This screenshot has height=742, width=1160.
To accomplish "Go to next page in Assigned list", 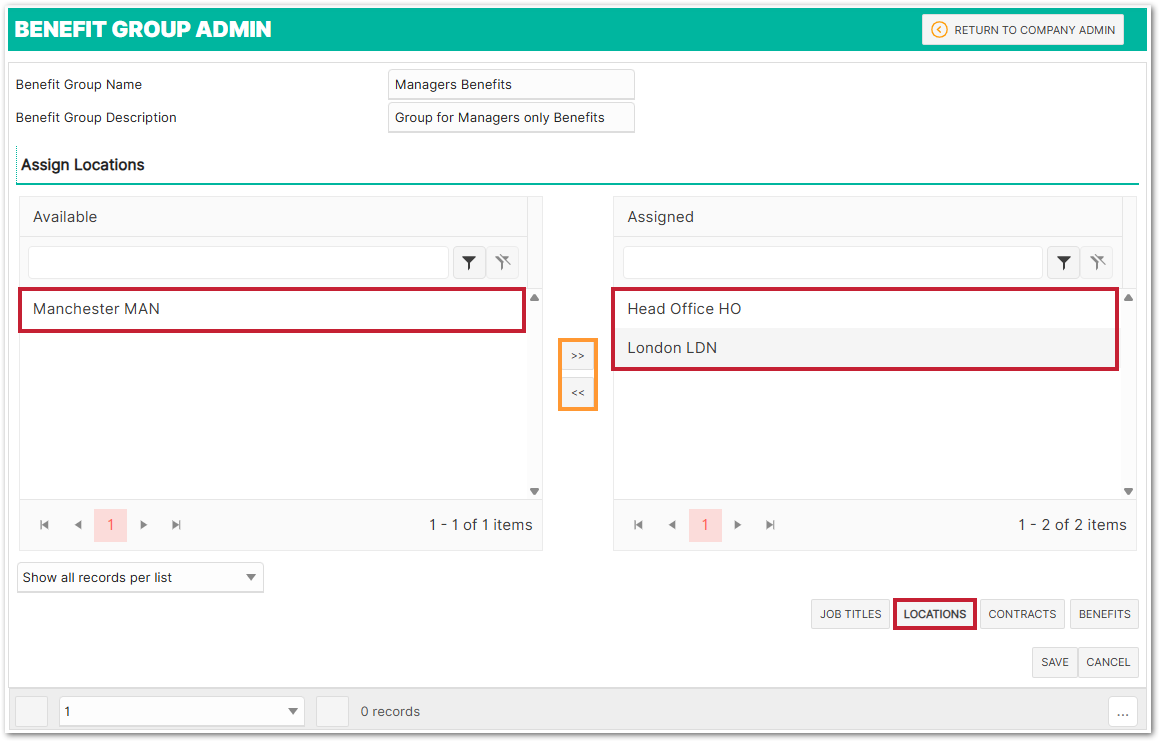I will click(738, 525).
